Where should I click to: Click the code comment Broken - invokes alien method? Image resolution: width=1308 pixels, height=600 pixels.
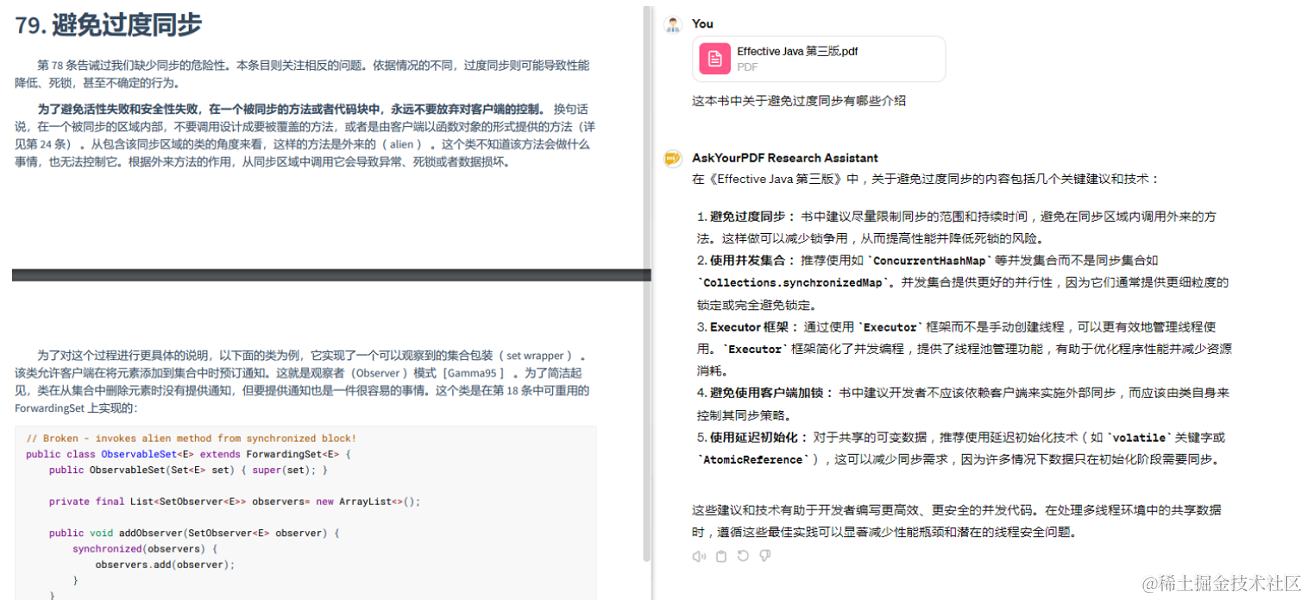pos(191,438)
